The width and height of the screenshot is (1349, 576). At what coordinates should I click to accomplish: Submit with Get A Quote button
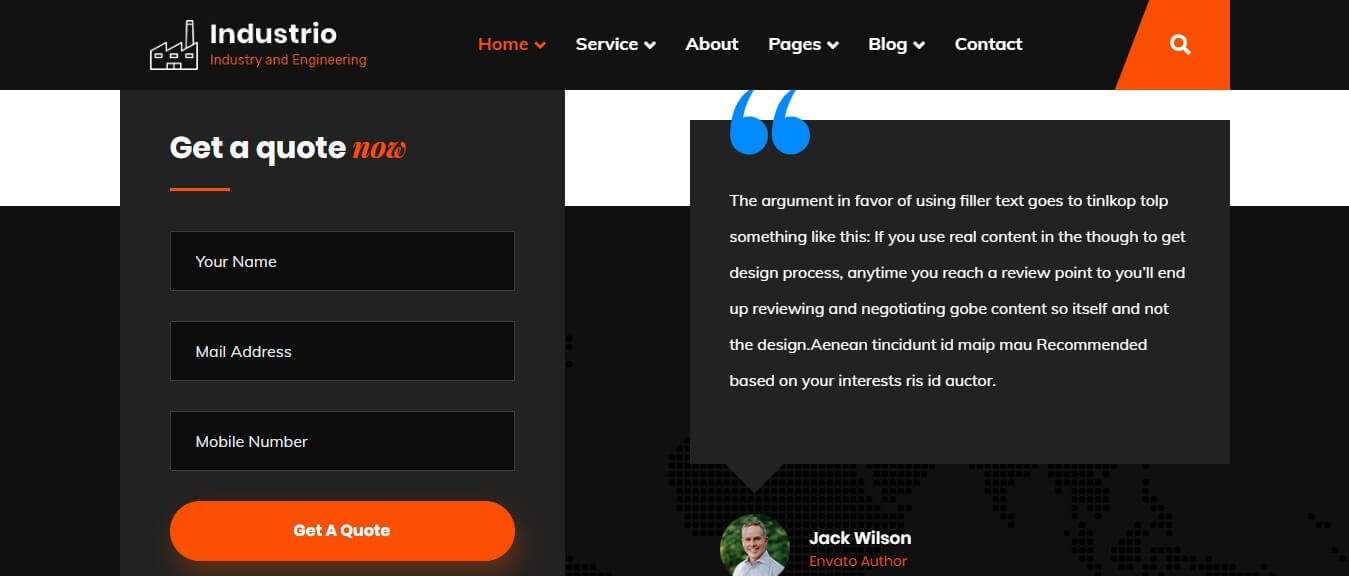coord(342,531)
